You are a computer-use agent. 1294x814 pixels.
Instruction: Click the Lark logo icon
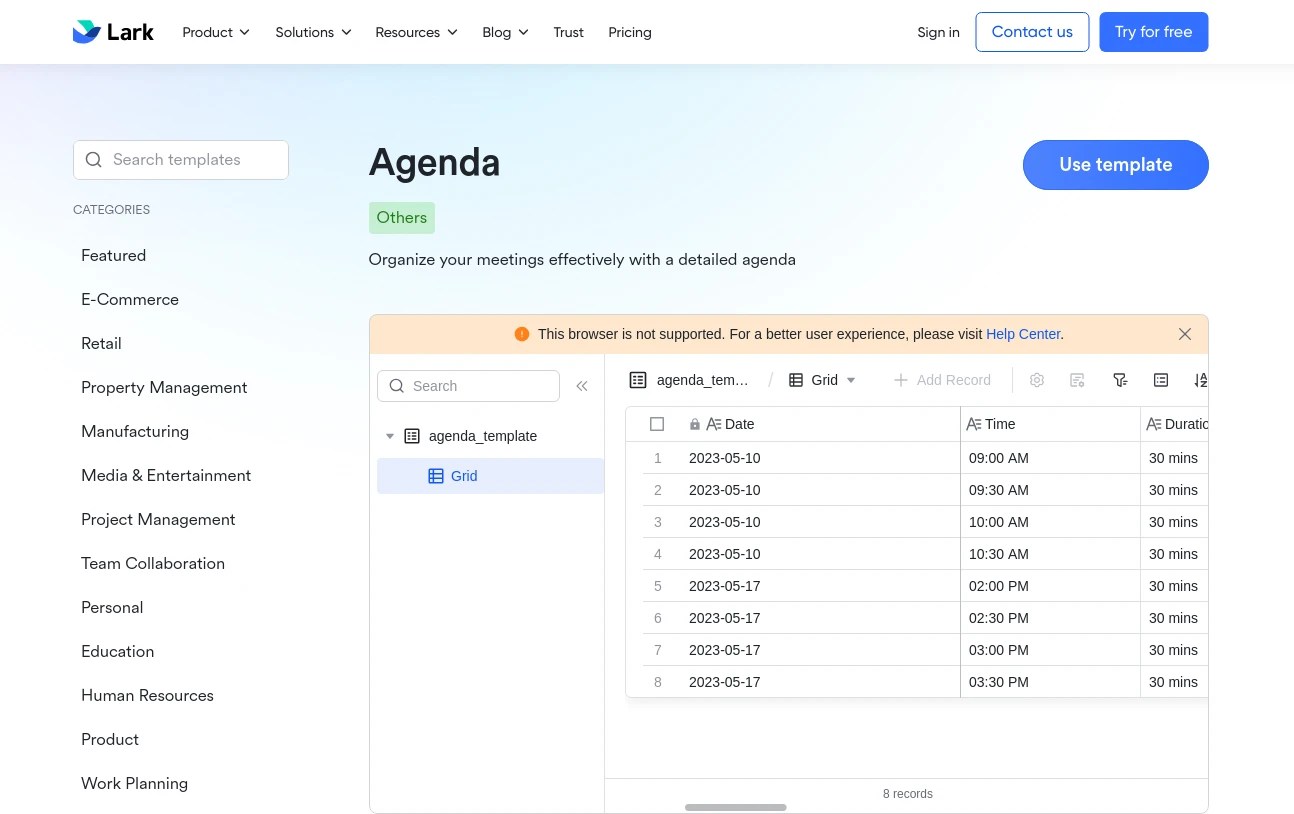[x=87, y=32]
